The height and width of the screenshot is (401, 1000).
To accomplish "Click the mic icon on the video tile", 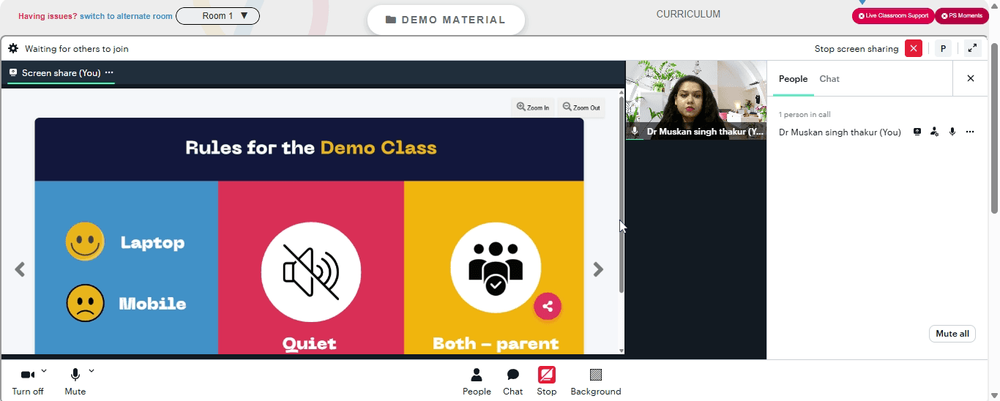I will click(x=635, y=131).
